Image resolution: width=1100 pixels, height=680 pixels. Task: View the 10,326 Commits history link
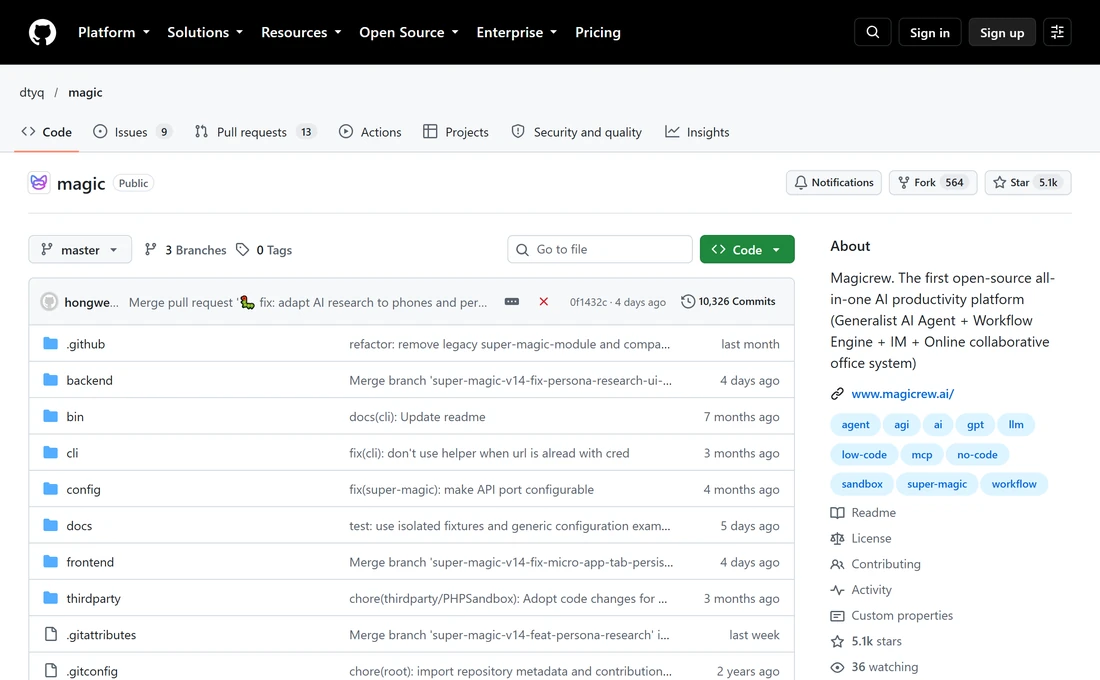point(728,302)
